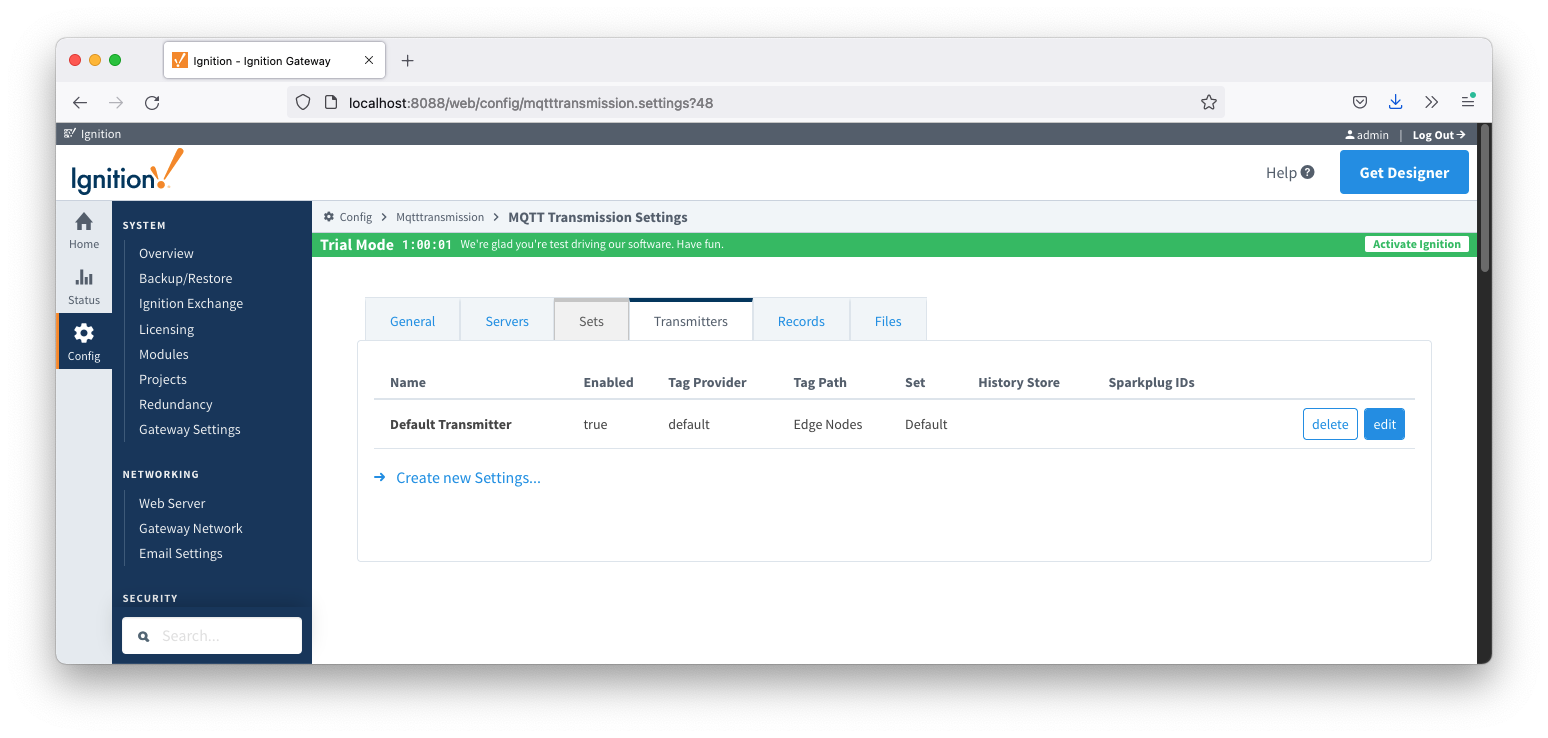The width and height of the screenshot is (1548, 738).
Task: Switch to the Transmitters tab
Action: click(x=691, y=320)
